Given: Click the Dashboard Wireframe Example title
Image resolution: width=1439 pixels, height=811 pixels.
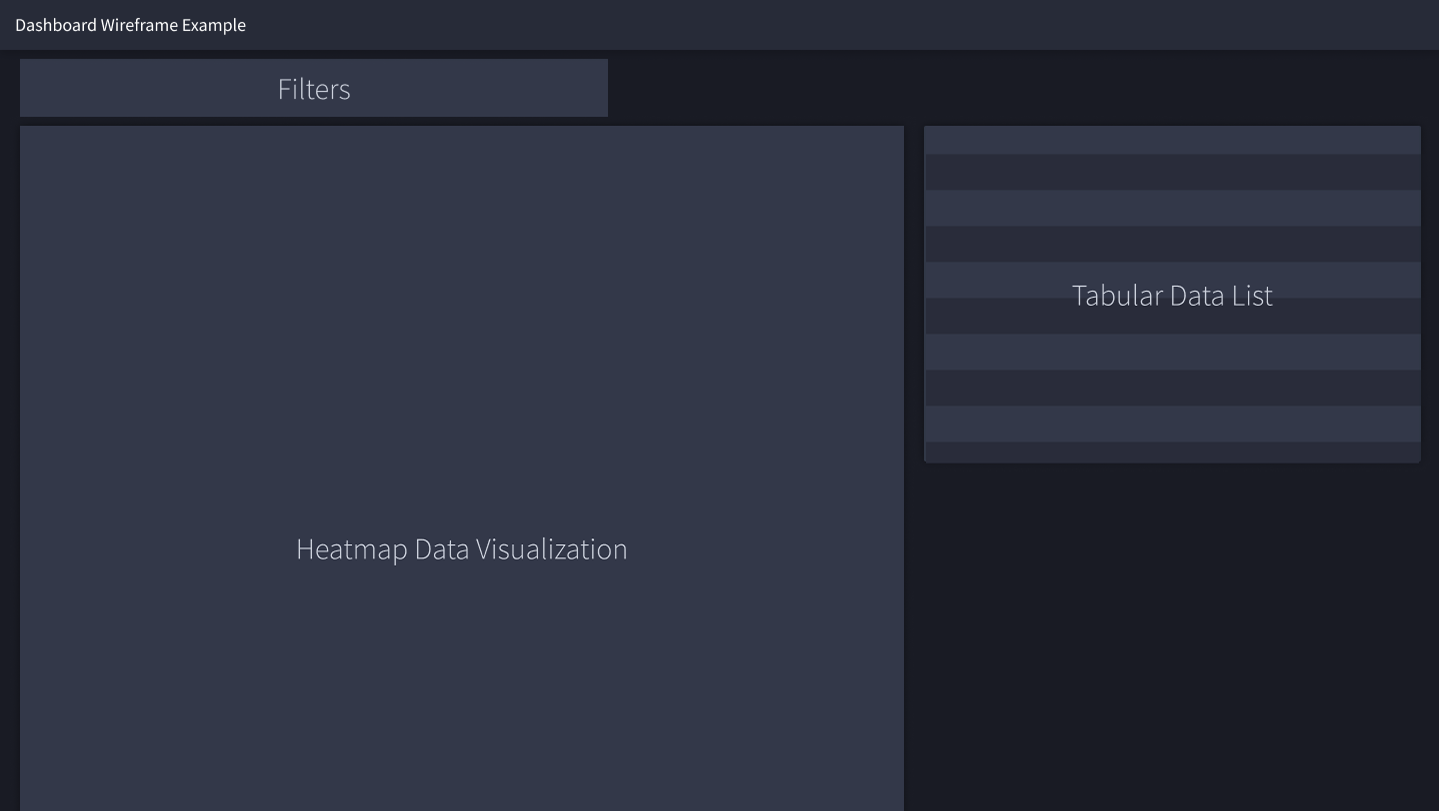Looking at the screenshot, I should 130,25.
